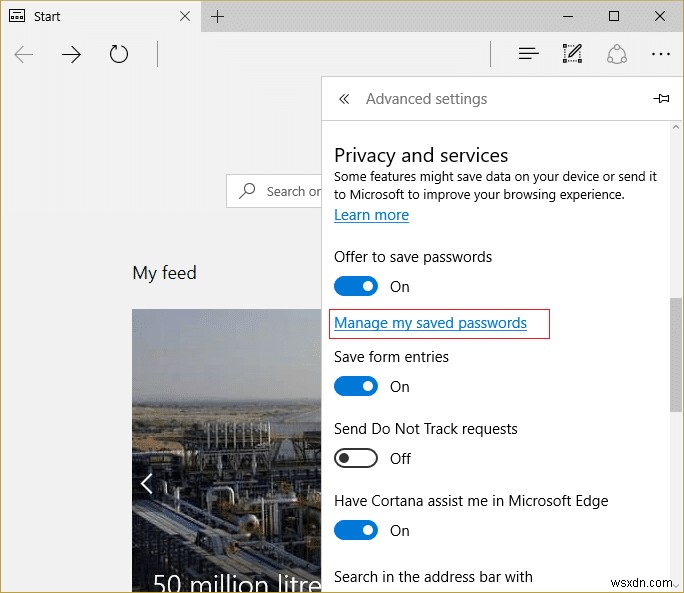Screen dimensions: 684x593
Task: Click the Share icon
Action: point(617,55)
